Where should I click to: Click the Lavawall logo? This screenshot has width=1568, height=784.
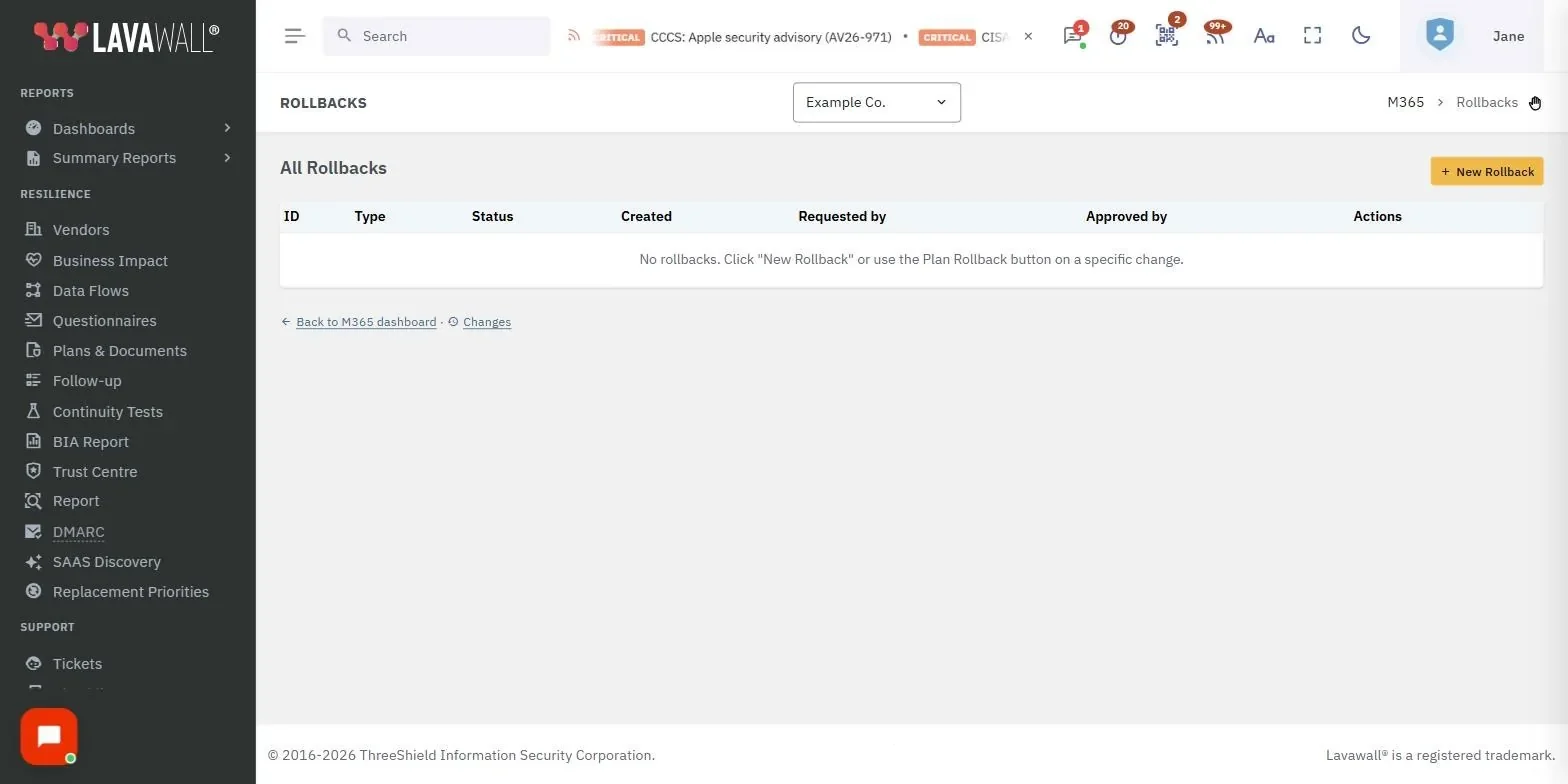[x=127, y=37]
